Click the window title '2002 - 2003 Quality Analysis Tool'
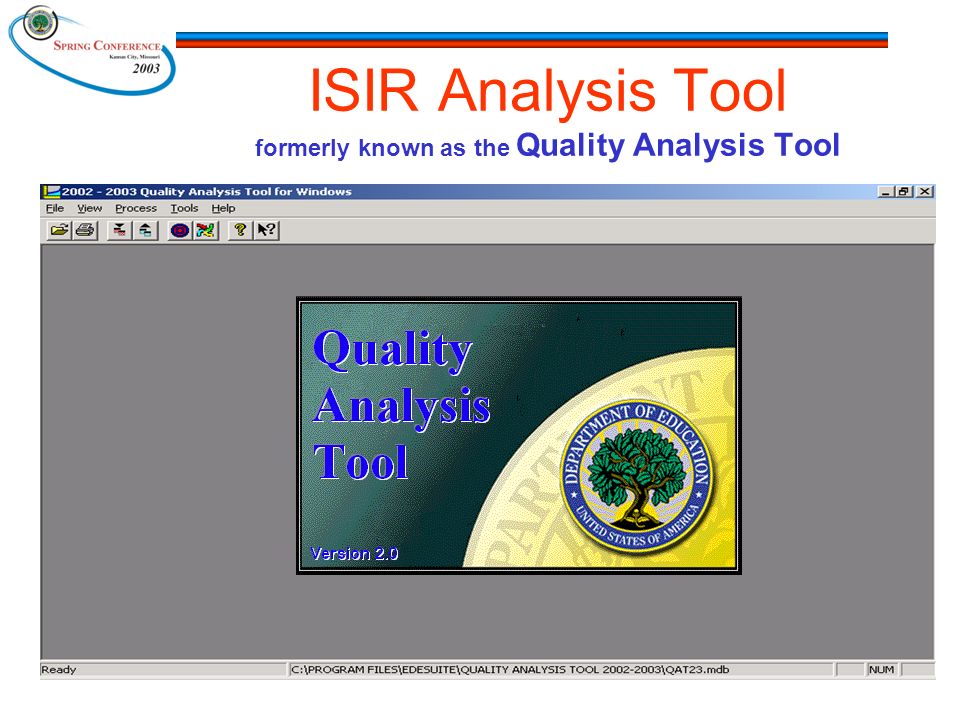The image size is (960, 720). click(x=207, y=191)
